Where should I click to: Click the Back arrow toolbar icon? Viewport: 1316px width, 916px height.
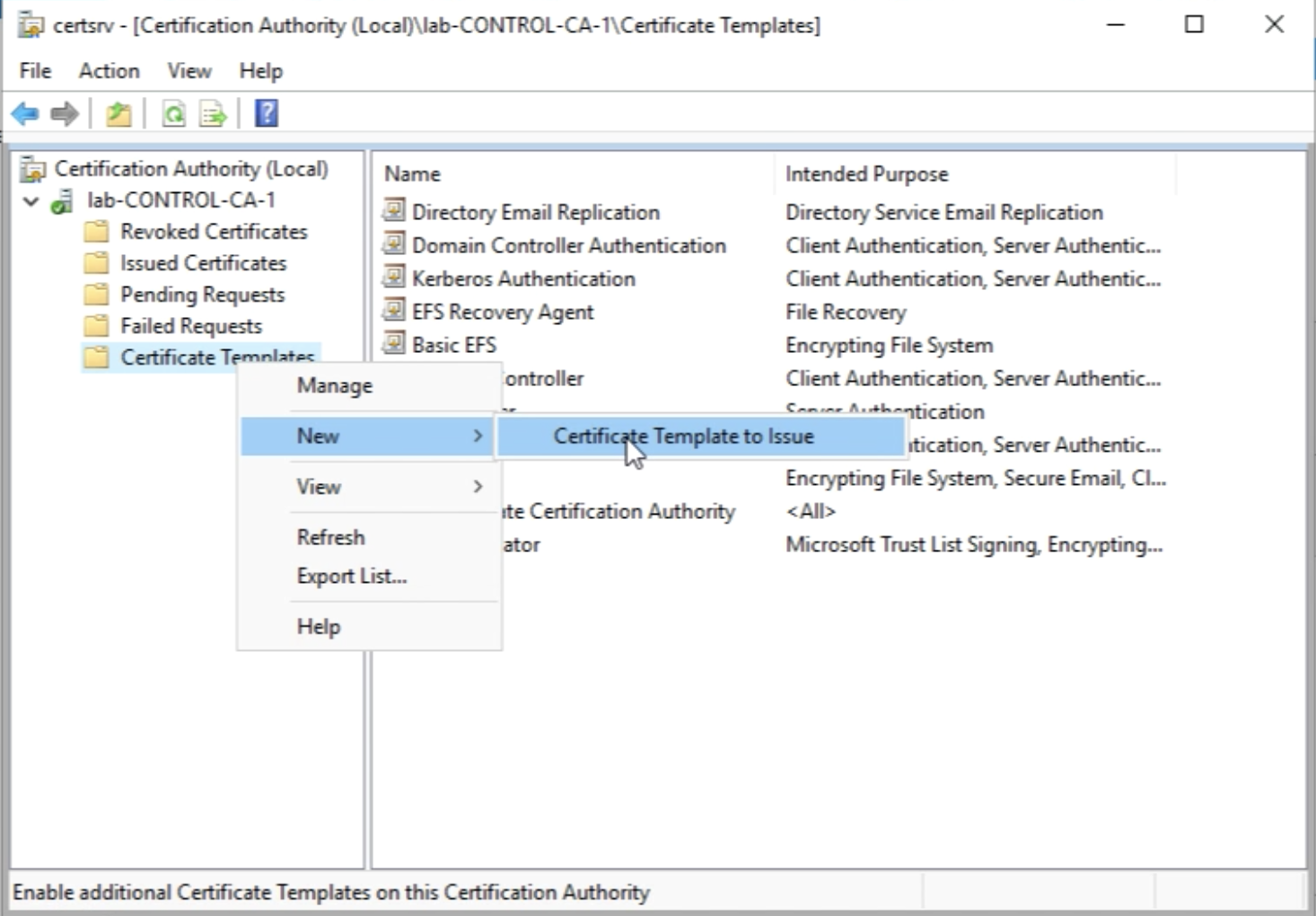pyautogui.click(x=25, y=114)
